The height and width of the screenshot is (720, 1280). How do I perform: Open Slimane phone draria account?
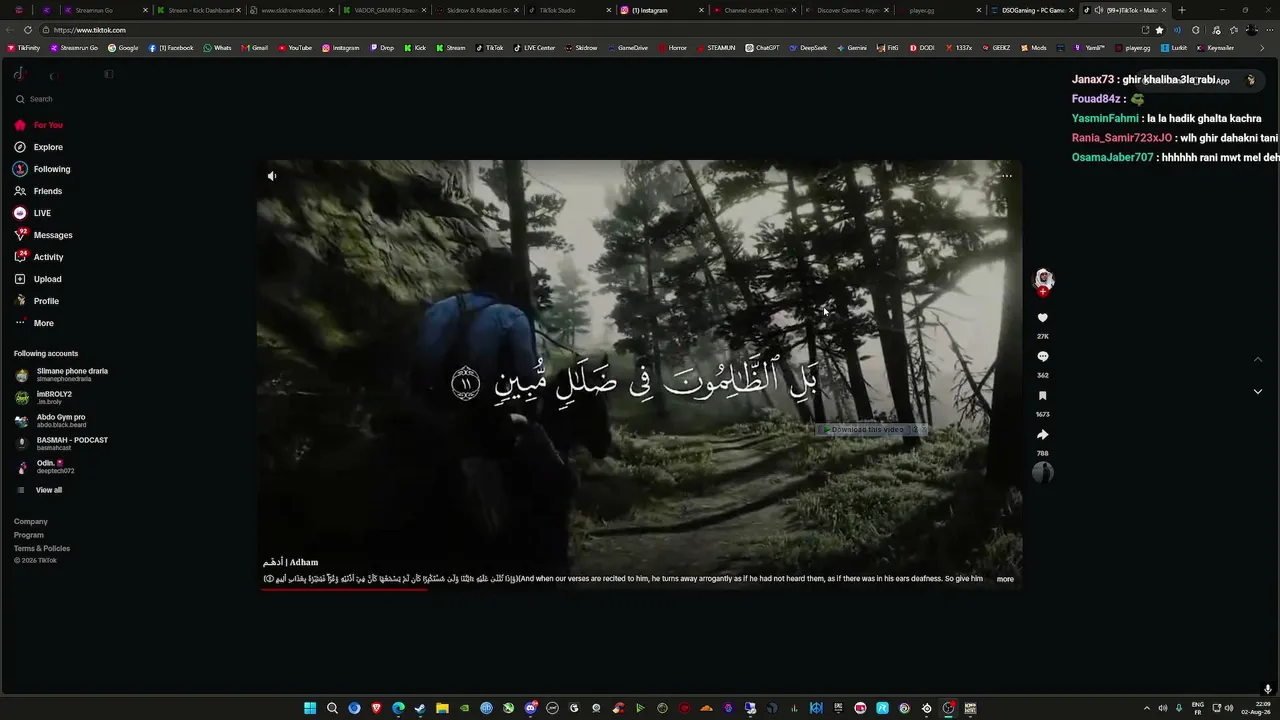click(62, 375)
